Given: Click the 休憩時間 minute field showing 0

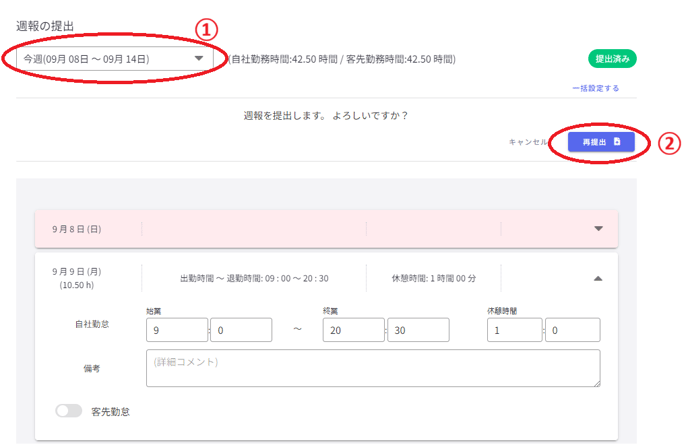Looking at the screenshot, I should [x=572, y=330].
